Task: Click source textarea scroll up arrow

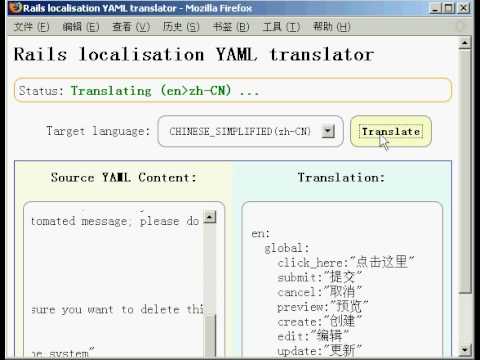Action: tap(210, 217)
